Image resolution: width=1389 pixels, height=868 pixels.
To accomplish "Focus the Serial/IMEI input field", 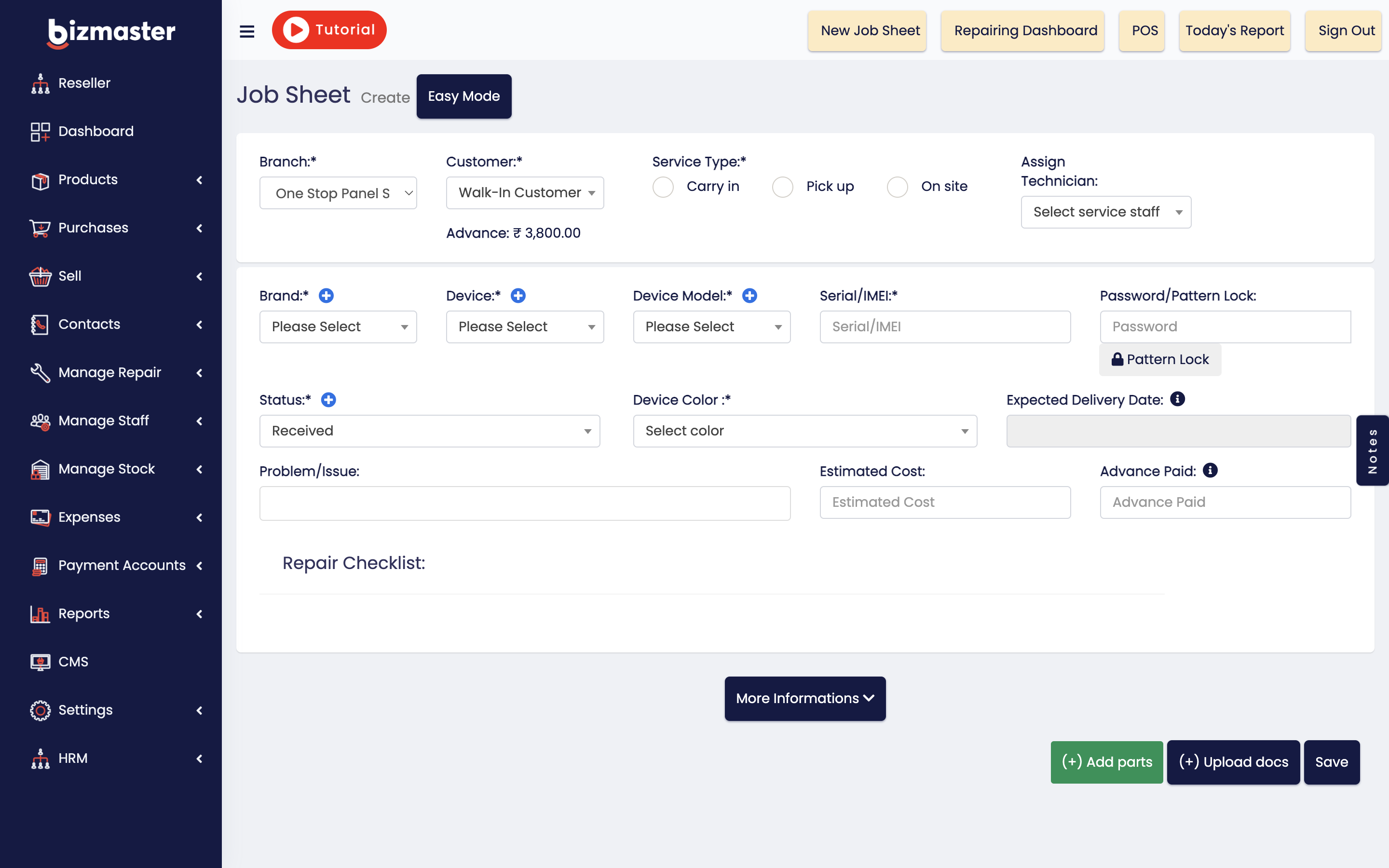I will 945,326.
